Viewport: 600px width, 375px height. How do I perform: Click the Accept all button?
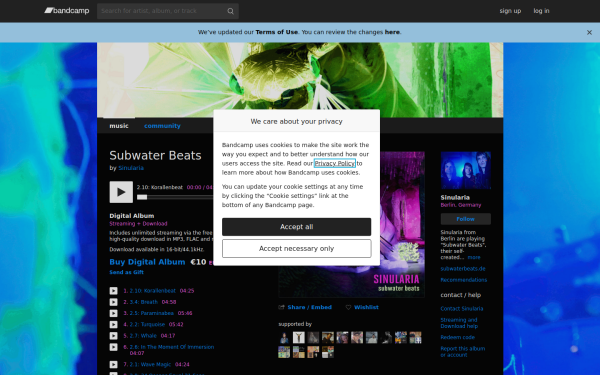[297, 227]
